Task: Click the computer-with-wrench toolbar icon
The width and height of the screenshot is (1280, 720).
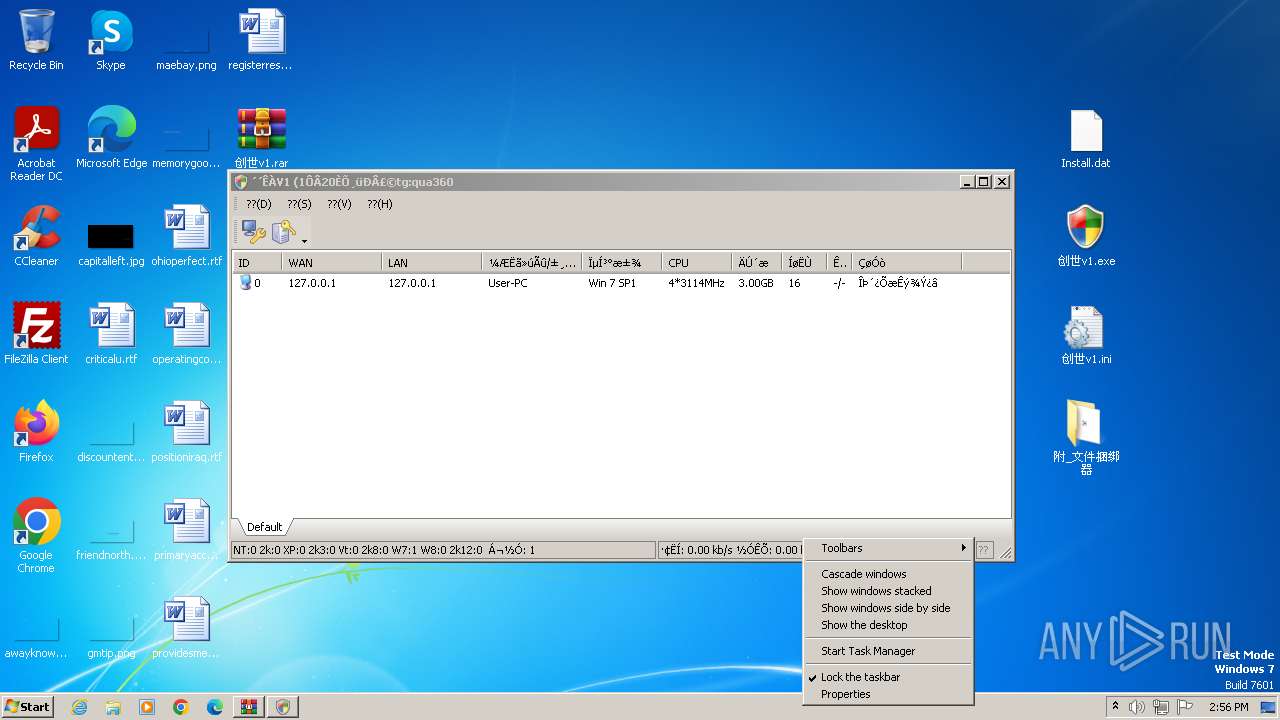Action: (x=253, y=232)
